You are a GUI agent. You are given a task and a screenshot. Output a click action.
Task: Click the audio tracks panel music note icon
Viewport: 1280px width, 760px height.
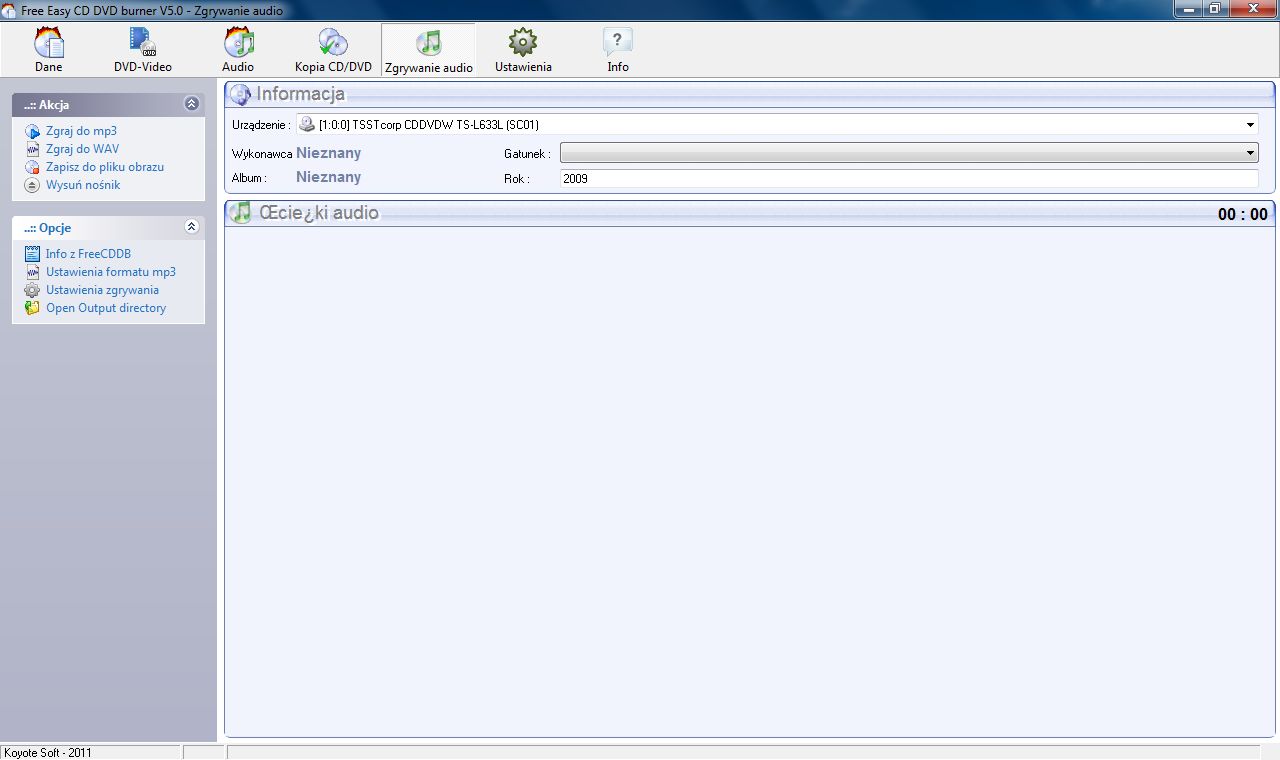point(240,212)
